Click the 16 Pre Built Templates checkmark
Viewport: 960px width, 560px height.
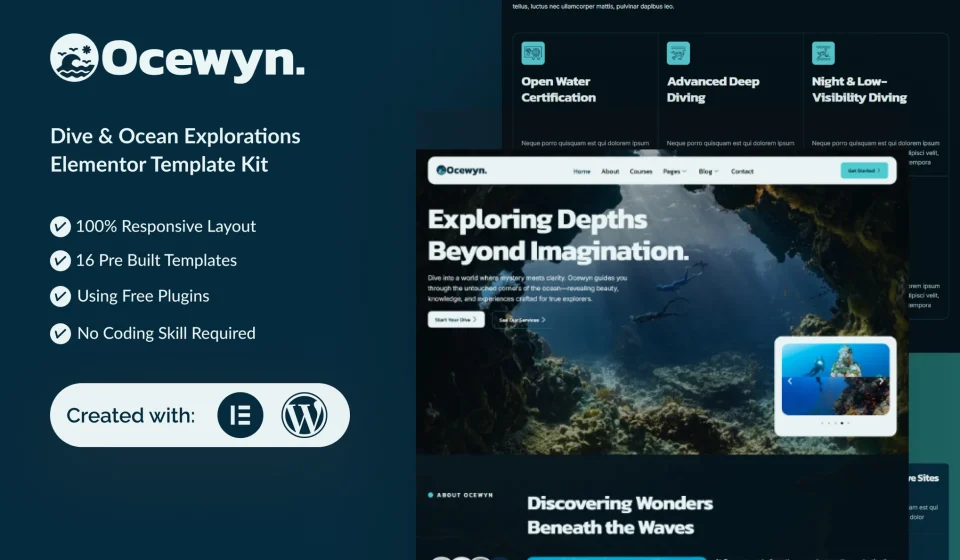60,261
